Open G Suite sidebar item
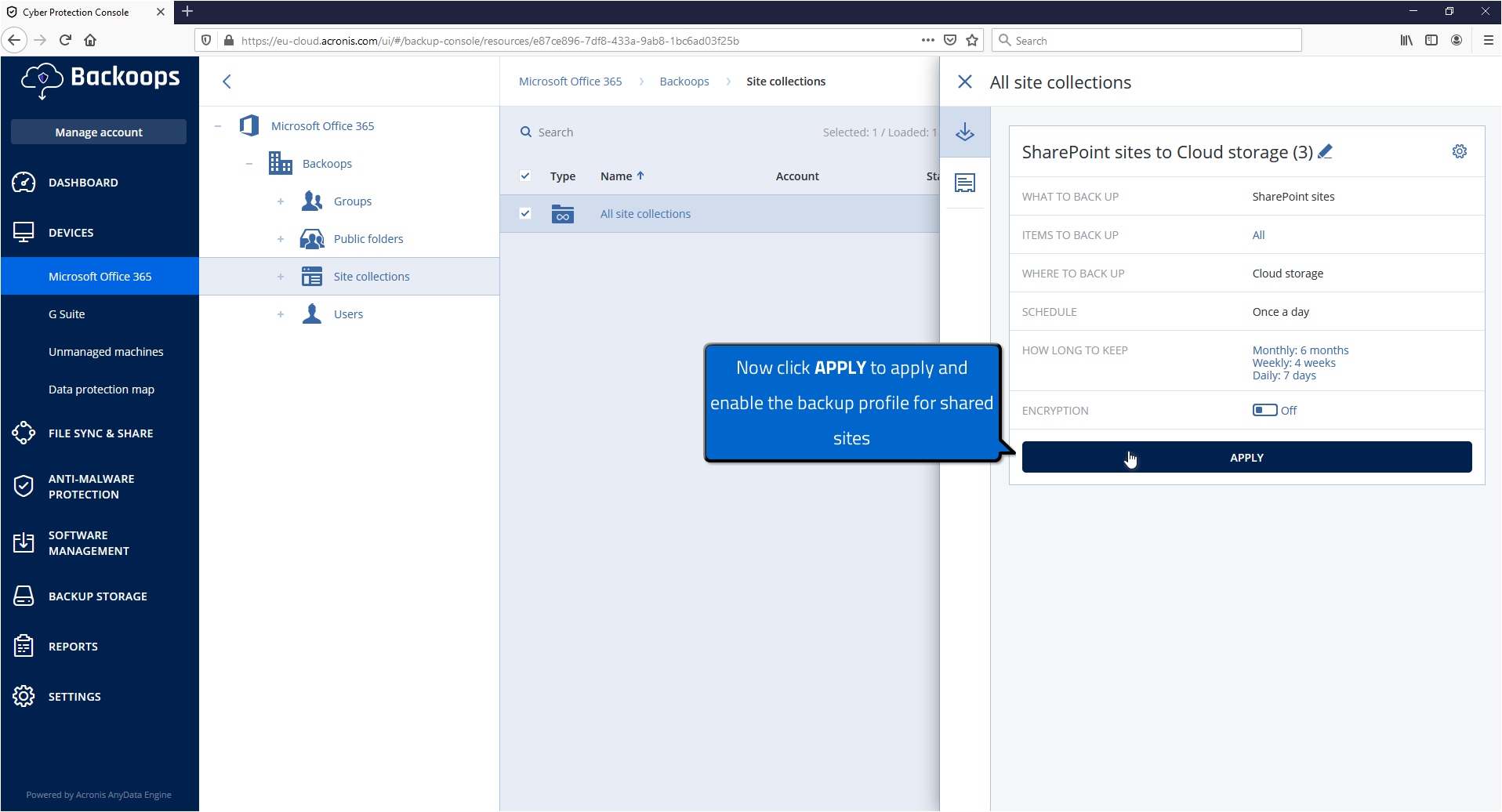1502x812 pixels. click(x=100, y=314)
